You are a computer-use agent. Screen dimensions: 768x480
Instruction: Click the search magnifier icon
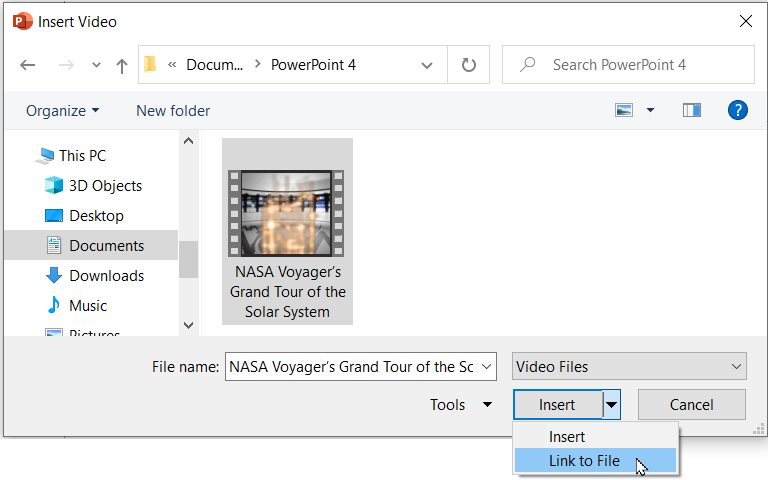528,65
